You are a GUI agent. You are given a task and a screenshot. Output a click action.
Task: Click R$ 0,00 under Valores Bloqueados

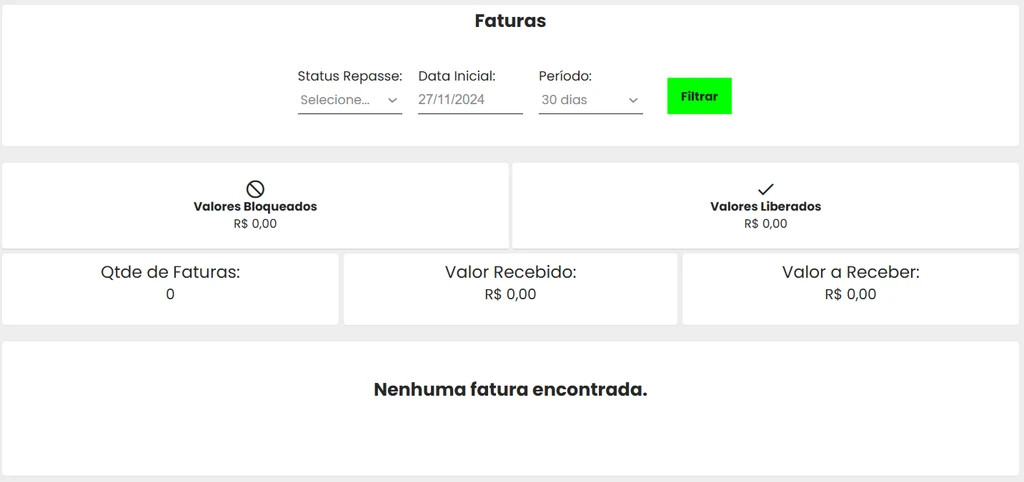(255, 224)
